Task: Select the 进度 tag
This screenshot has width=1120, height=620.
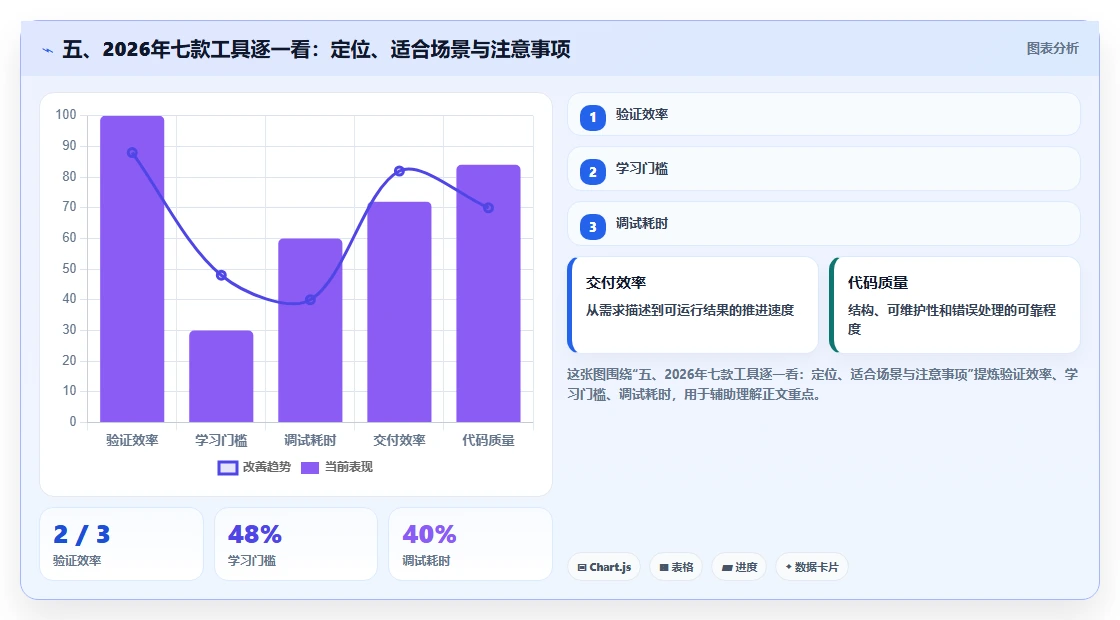Action: click(739, 567)
